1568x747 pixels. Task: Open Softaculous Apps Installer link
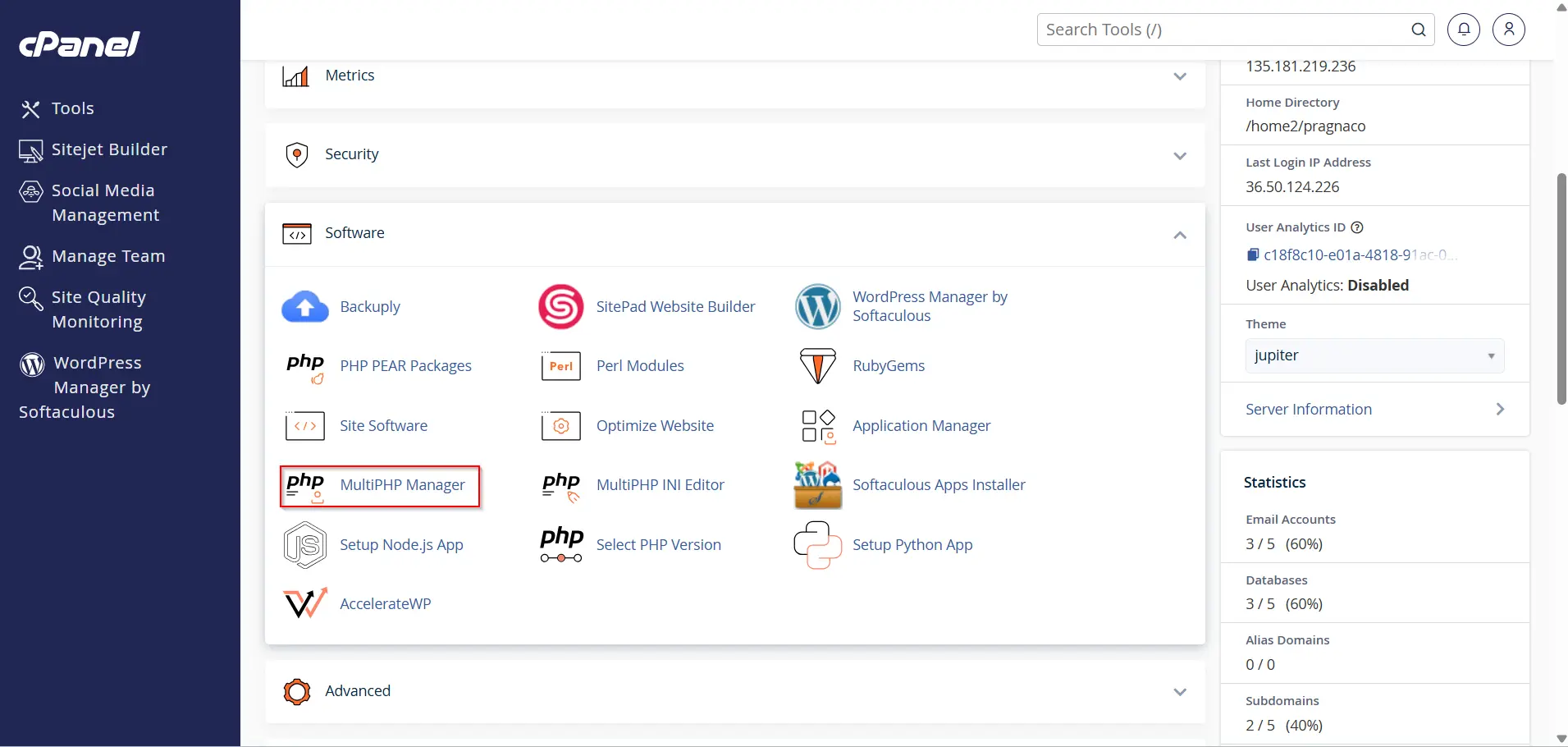[939, 485]
